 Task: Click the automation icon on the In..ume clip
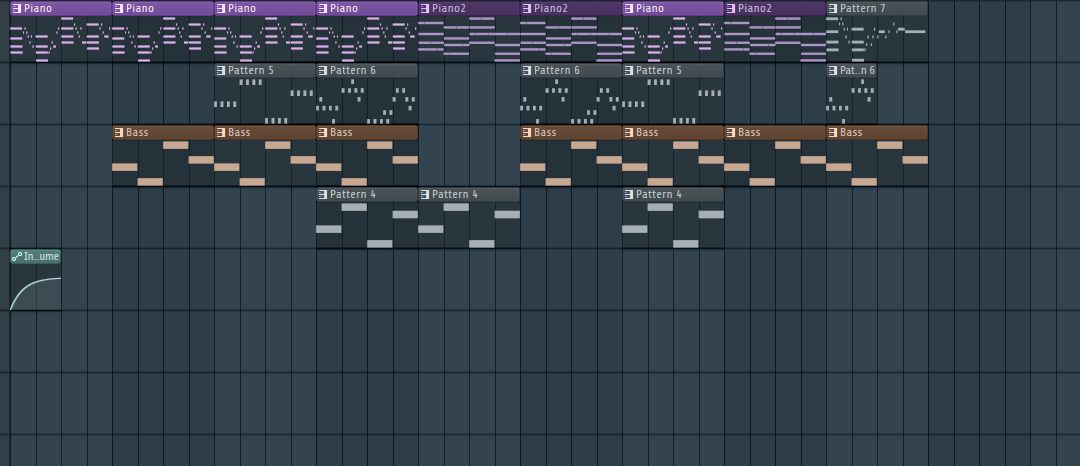point(17,257)
